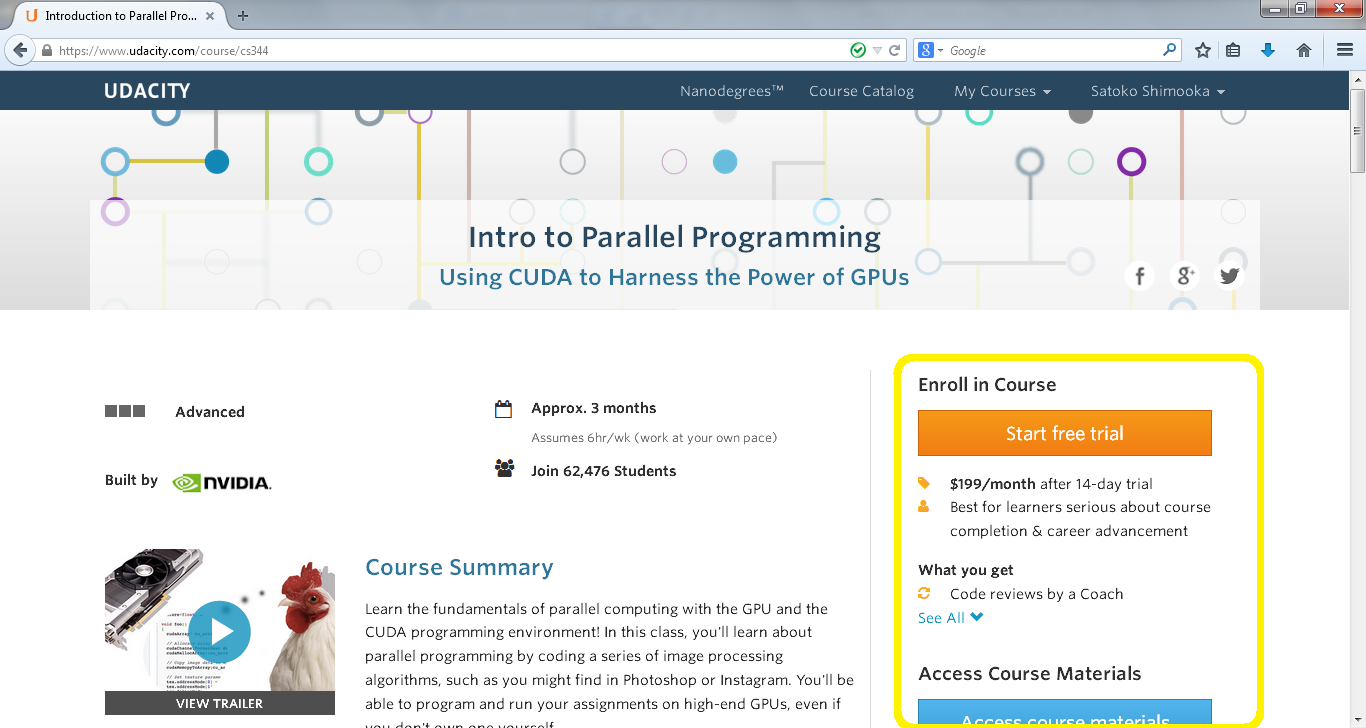Go to the browser home icon
This screenshot has width=1366, height=728.
[1303, 50]
